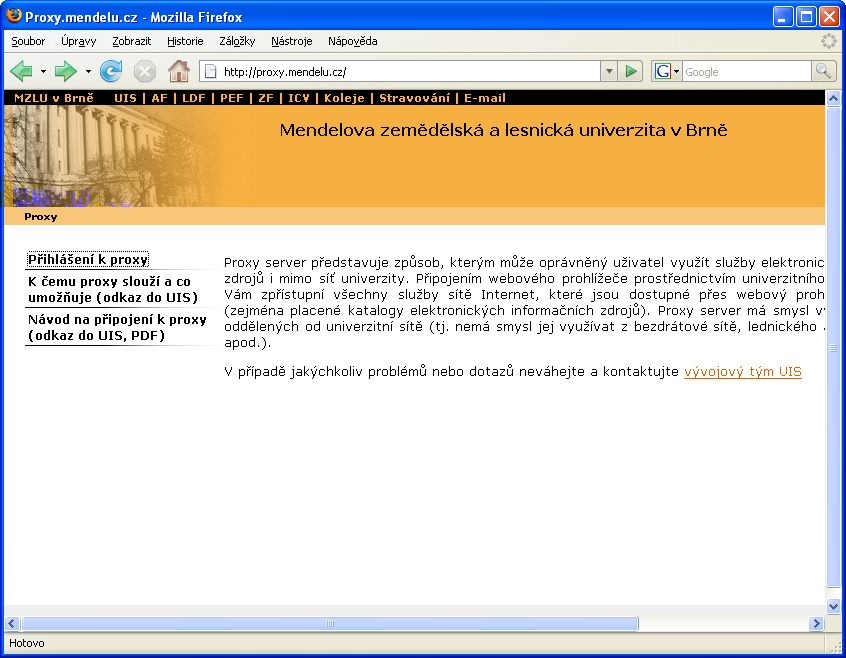Click vertical scrollbar up arrow
846x658 pixels.
tap(833, 98)
